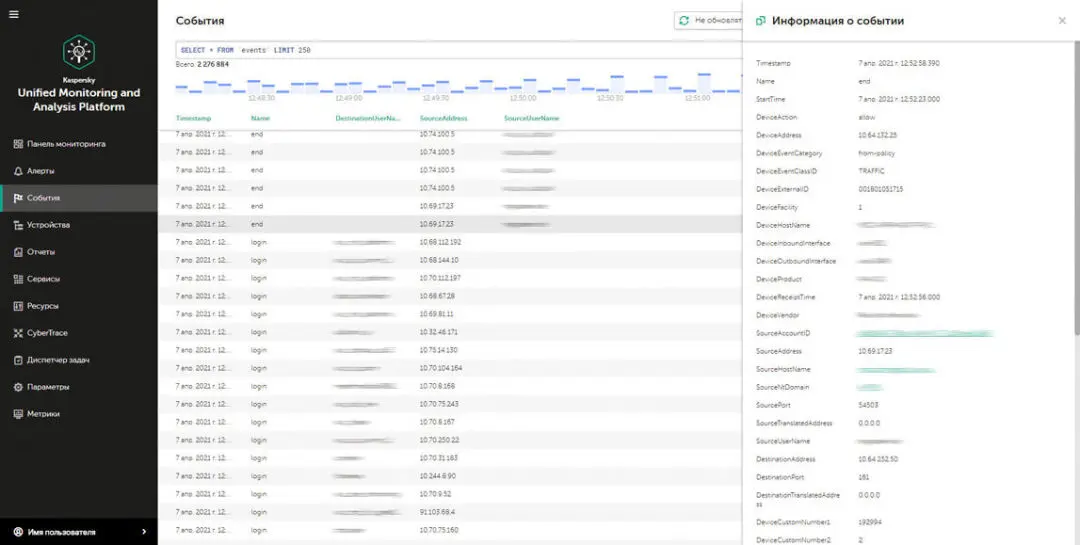Select row with address 10.70.75.160
This screenshot has height=545, width=1080.
pyautogui.click(x=450, y=530)
